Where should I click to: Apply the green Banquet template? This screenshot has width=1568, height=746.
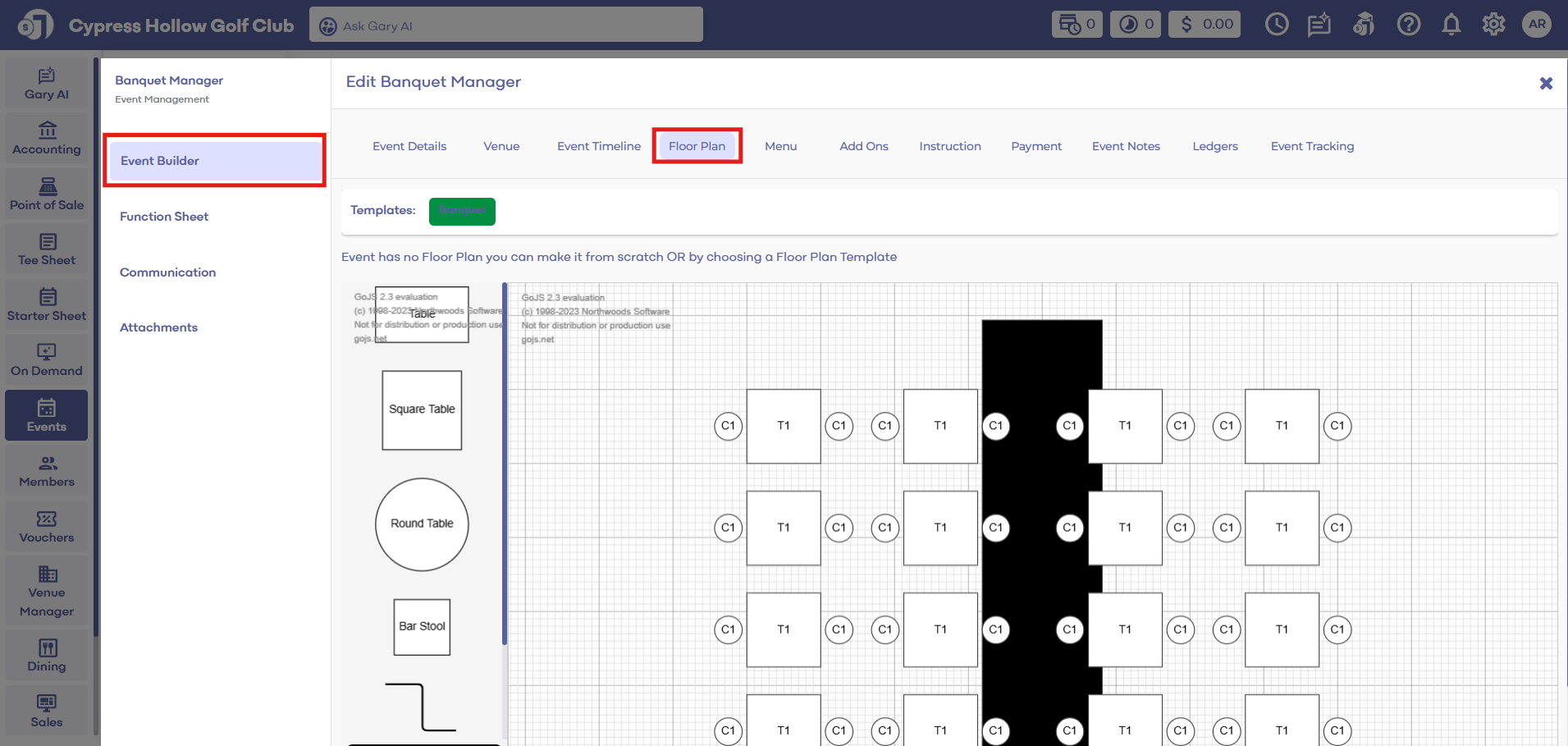(462, 211)
